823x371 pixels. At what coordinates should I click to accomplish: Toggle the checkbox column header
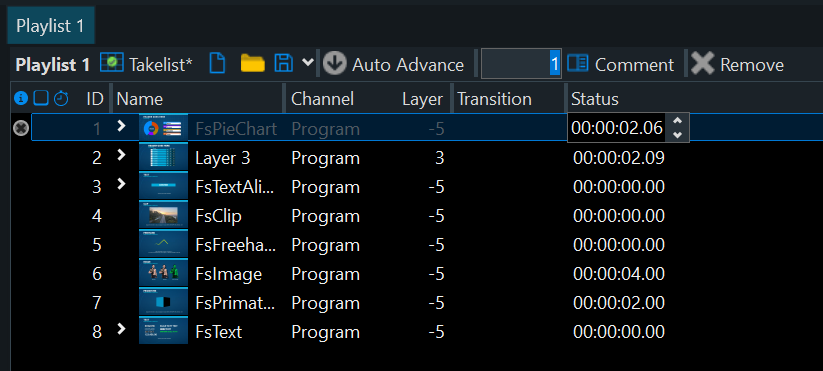tap(41, 98)
